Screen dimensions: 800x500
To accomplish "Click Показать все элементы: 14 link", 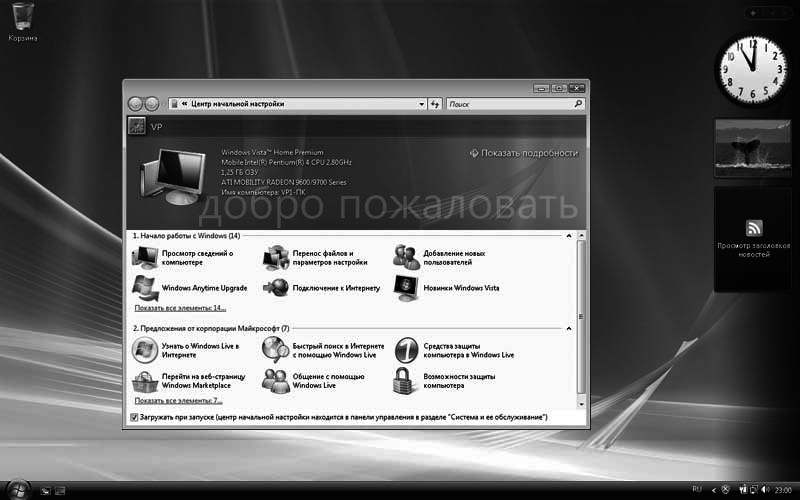I will tap(180, 308).
